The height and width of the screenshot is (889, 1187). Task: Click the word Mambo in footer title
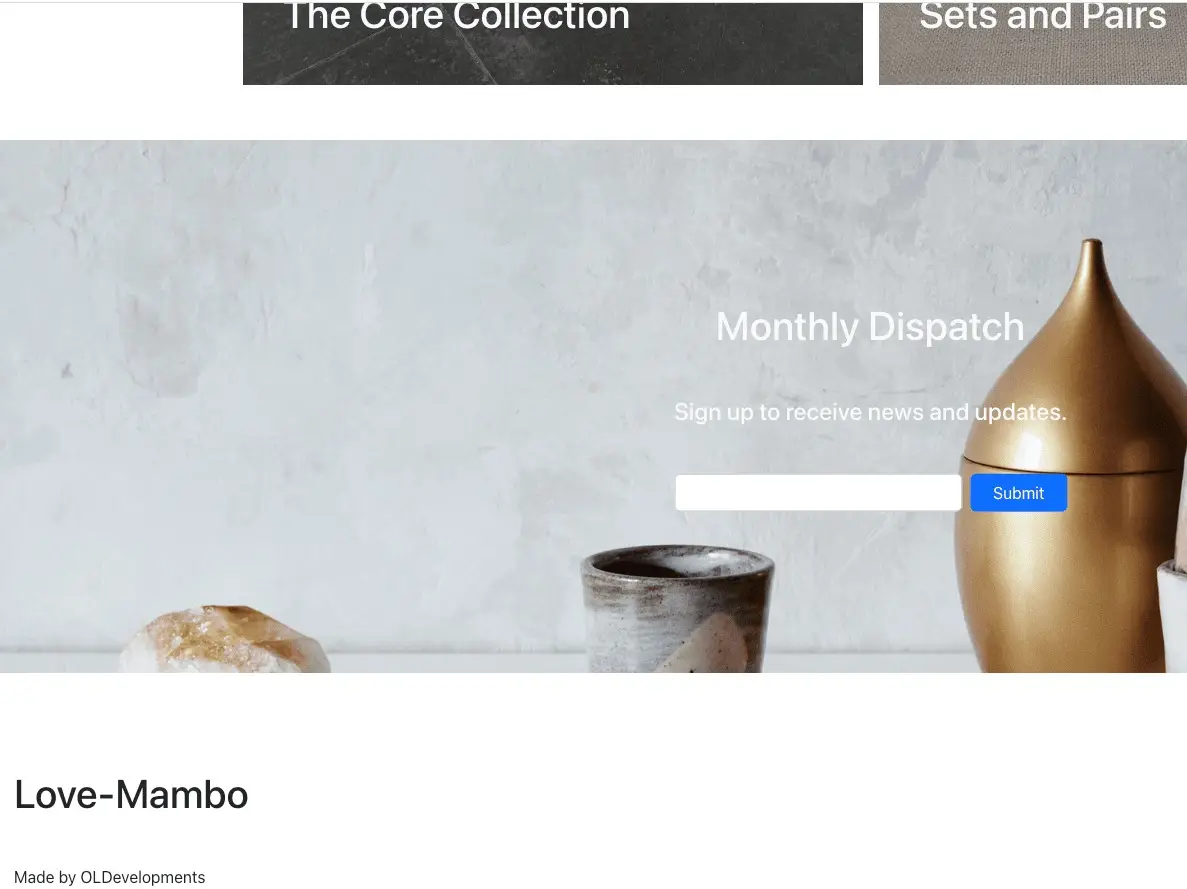[182, 795]
